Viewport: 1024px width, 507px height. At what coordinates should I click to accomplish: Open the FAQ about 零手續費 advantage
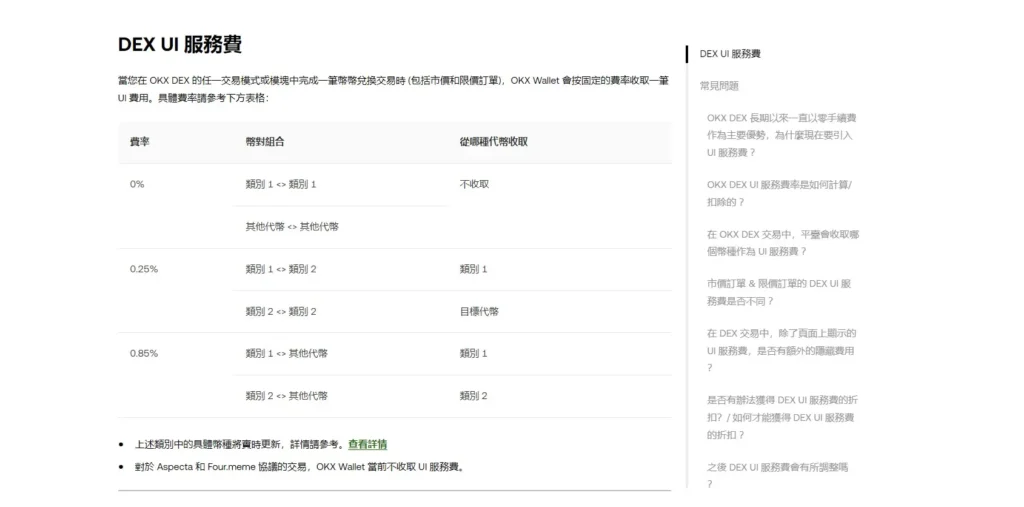pos(782,135)
